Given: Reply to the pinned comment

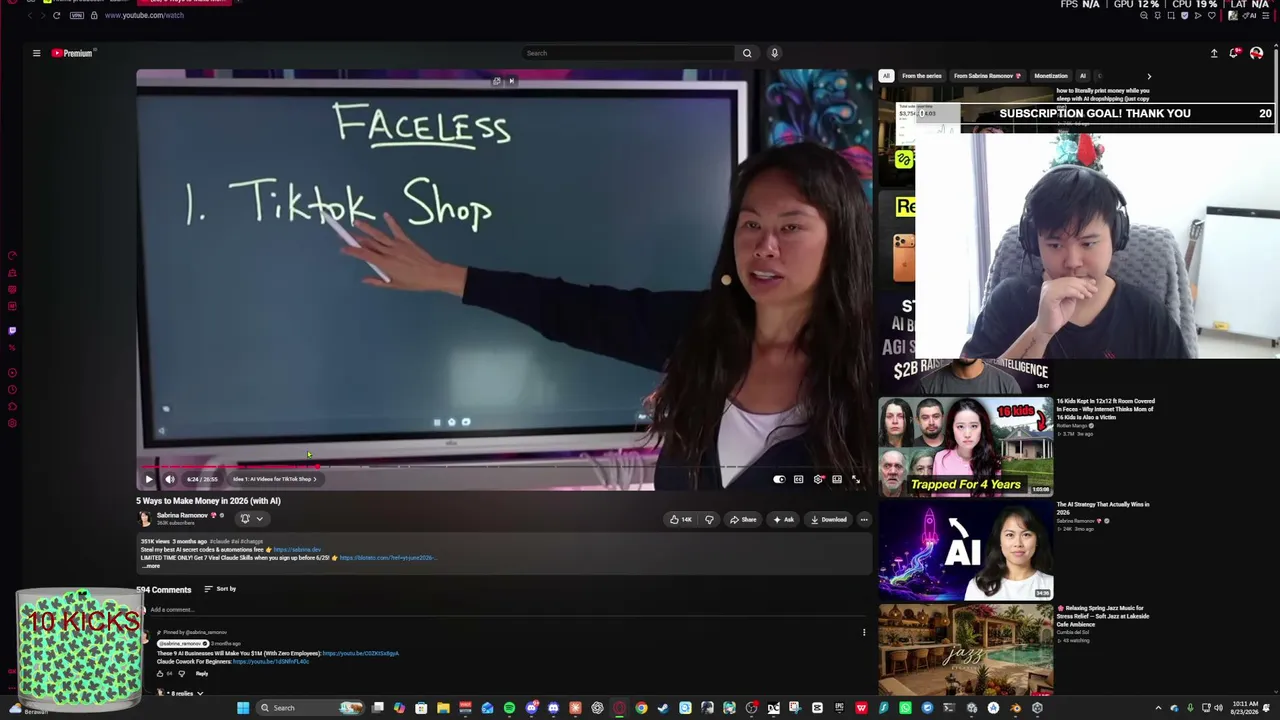Looking at the screenshot, I should coord(202,674).
